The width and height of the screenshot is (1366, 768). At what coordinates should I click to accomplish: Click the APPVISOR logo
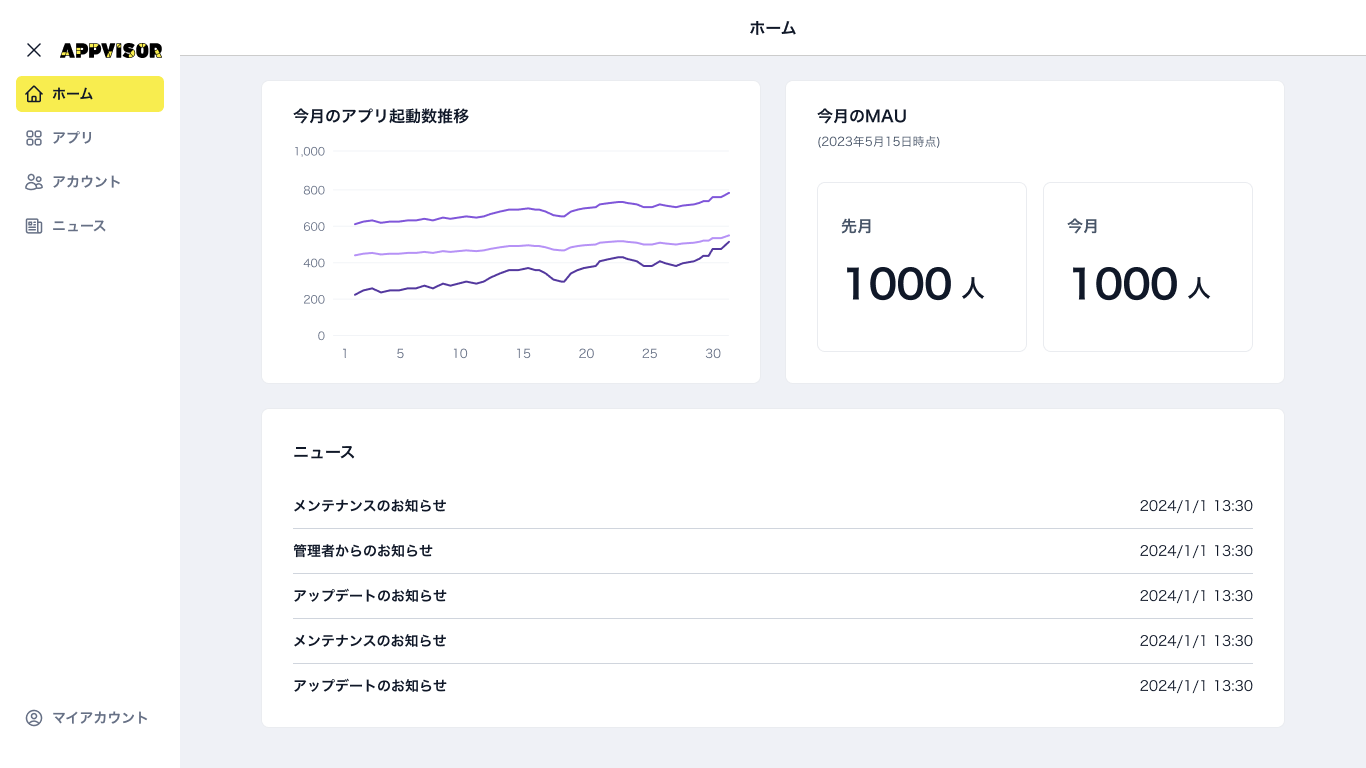click(x=110, y=50)
